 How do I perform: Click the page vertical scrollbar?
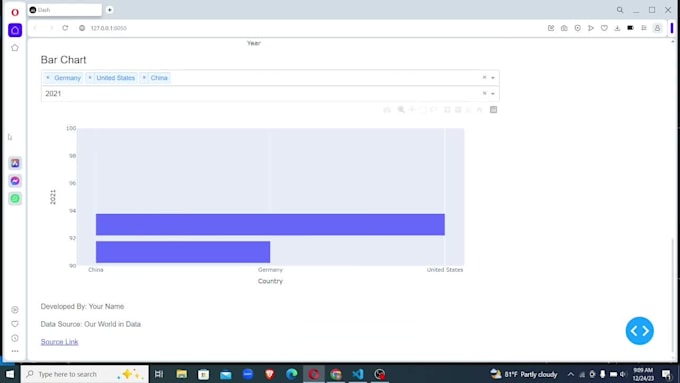pos(673,295)
